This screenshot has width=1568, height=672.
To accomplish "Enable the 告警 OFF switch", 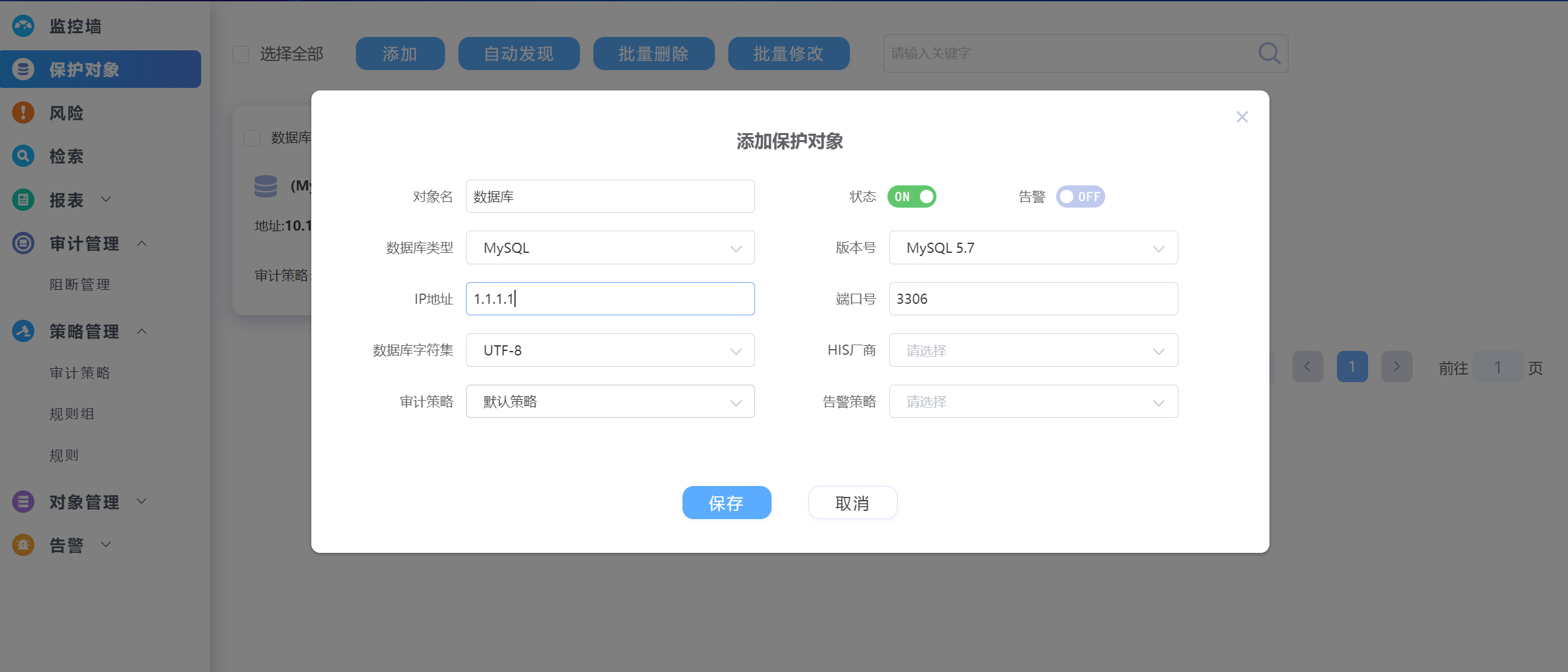I will pos(1080,197).
